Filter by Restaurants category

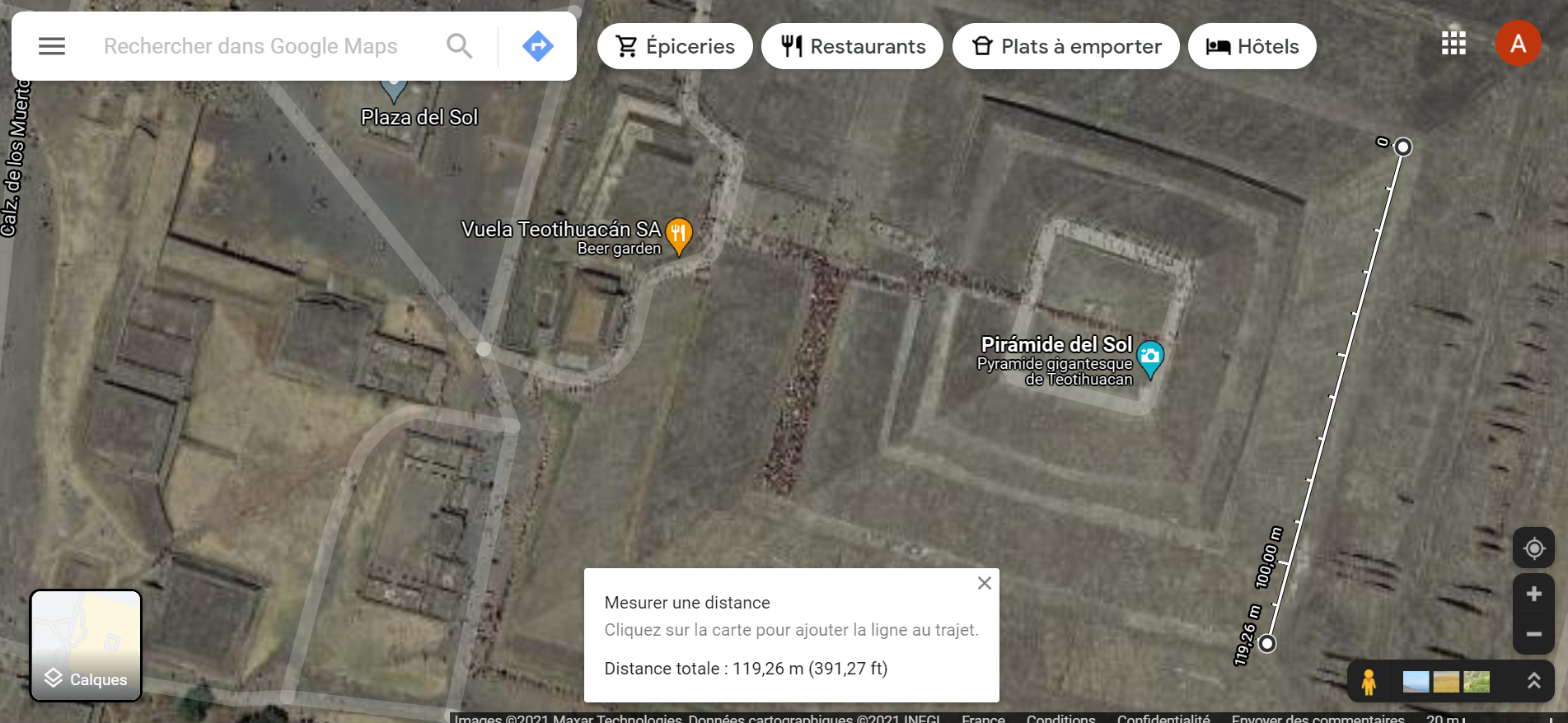pos(852,46)
